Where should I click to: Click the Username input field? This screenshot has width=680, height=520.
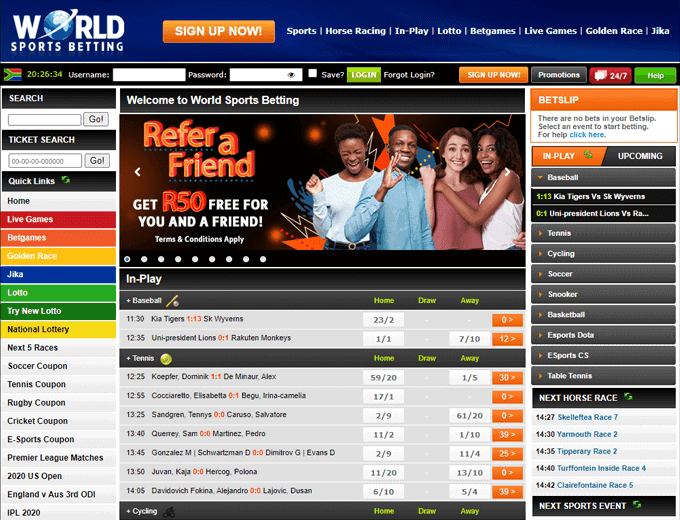tap(149, 75)
